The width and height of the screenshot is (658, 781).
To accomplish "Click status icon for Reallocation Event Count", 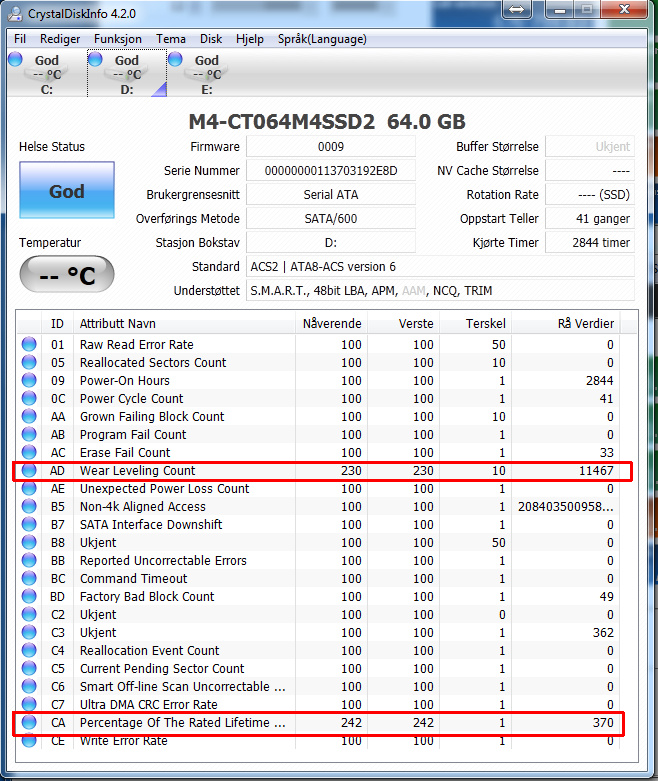I will (29, 650).
